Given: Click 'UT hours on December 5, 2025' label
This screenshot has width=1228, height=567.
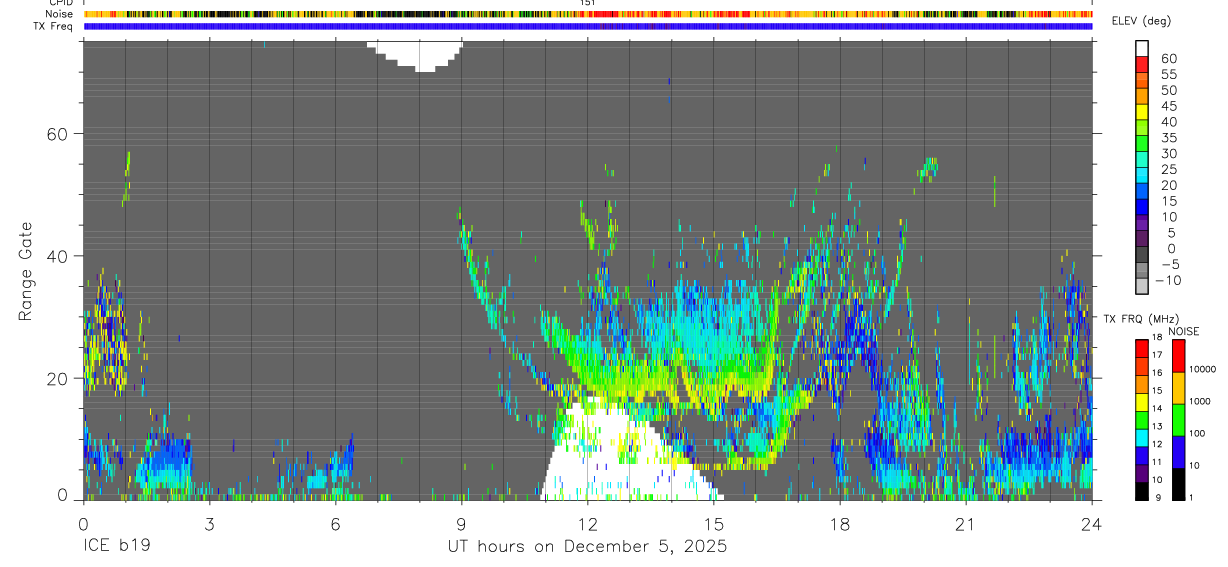Looking at the screenshot, I should (x=586, y=547).
